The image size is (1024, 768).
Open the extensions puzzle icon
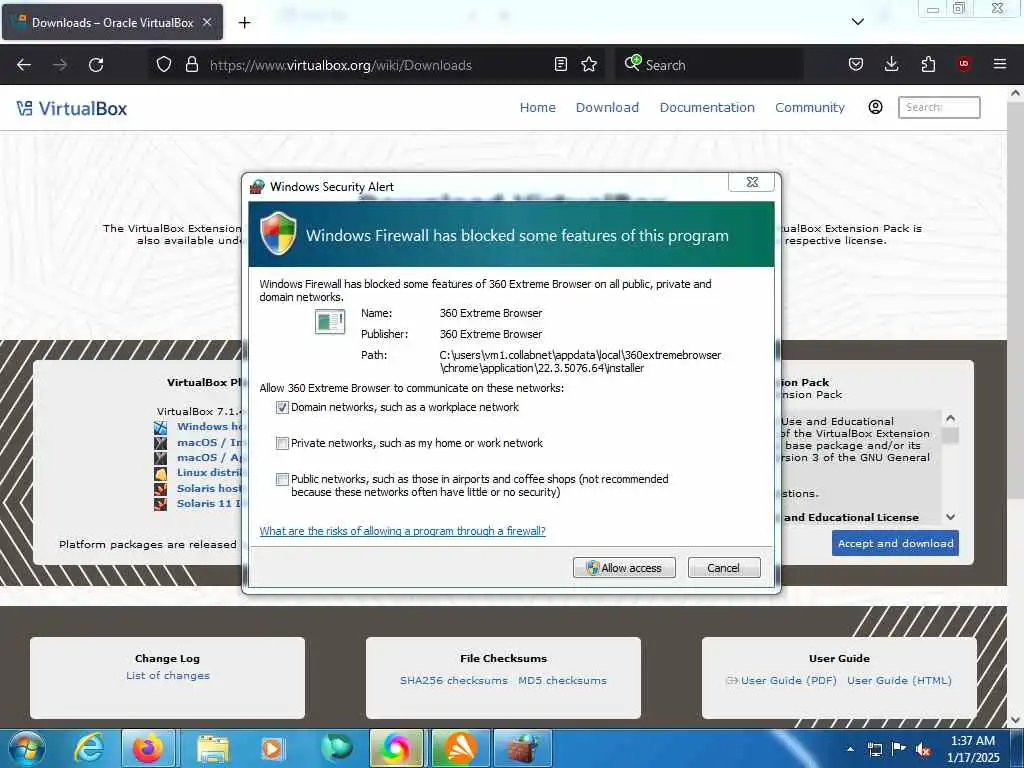pos(928,65)
